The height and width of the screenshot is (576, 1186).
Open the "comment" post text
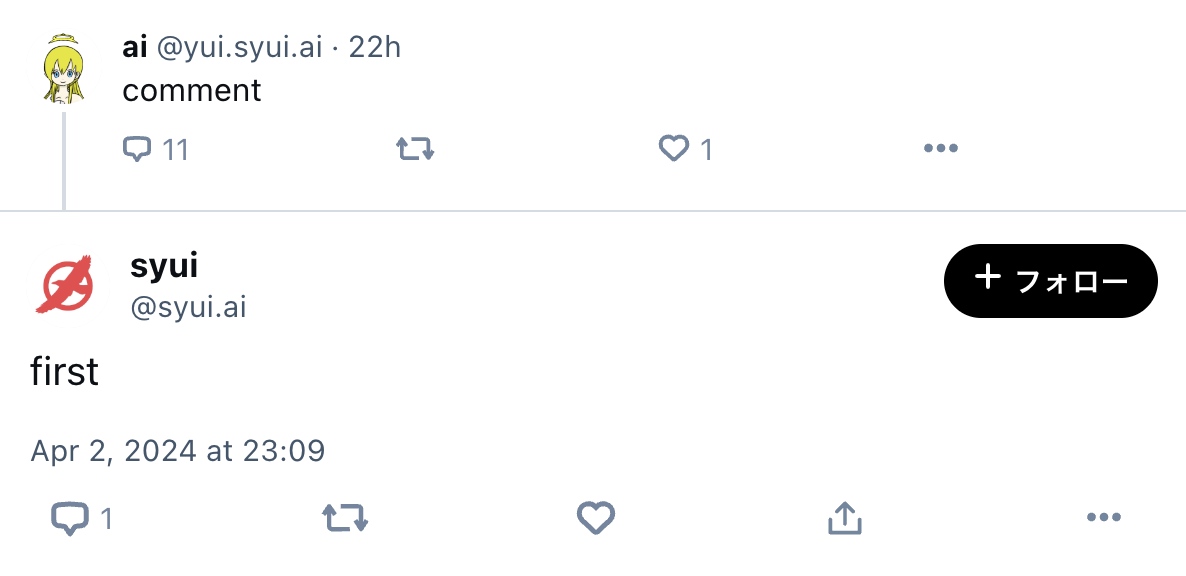point(191,91)
